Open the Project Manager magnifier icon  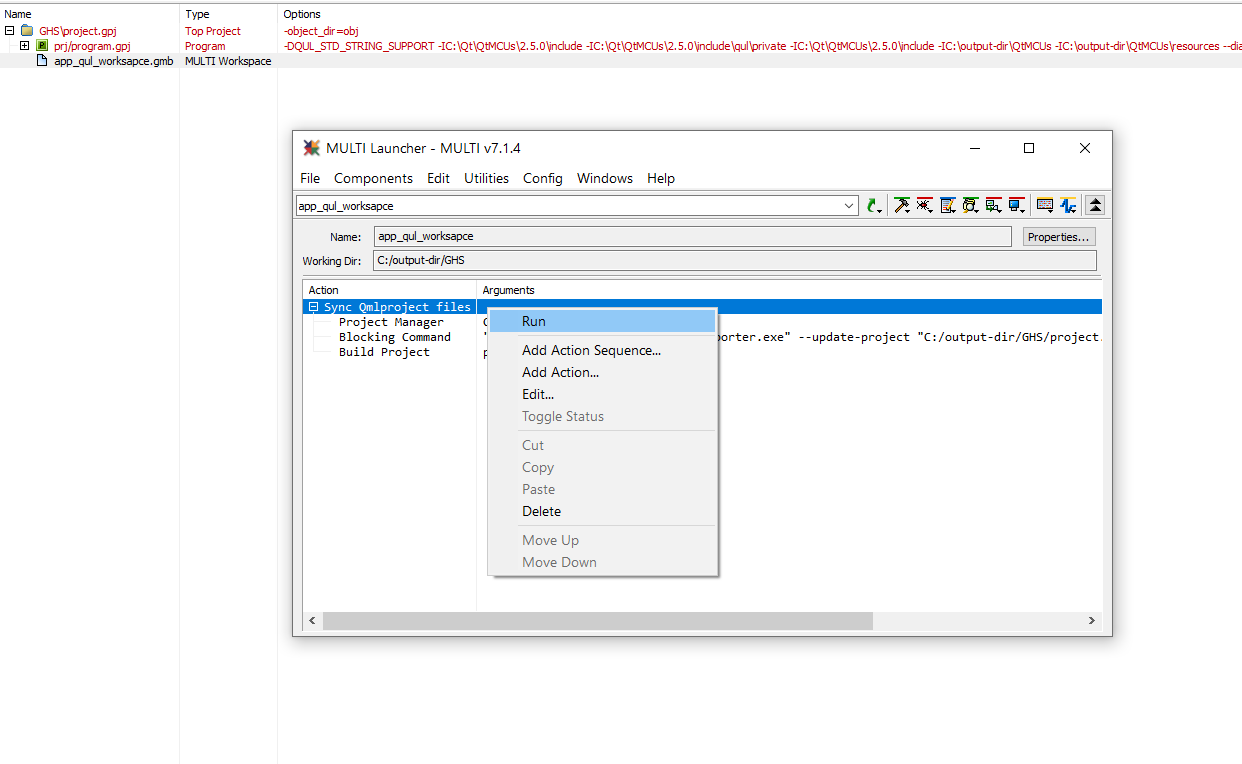tap(970, 204)
